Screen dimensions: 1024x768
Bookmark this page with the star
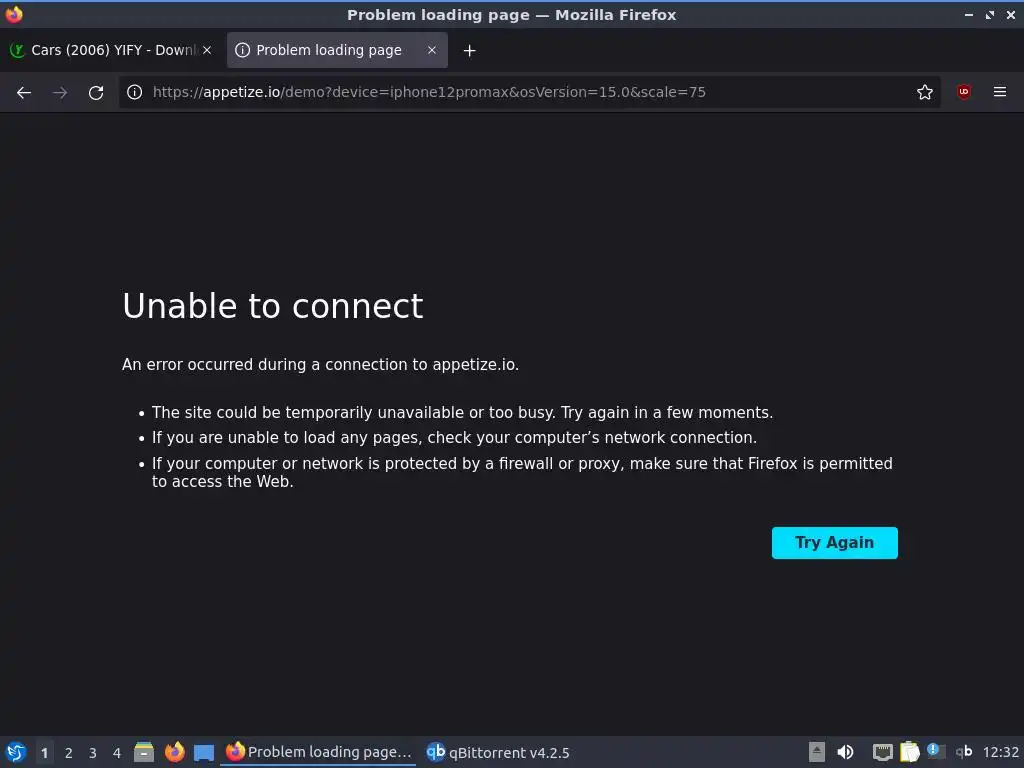point(925,92)
